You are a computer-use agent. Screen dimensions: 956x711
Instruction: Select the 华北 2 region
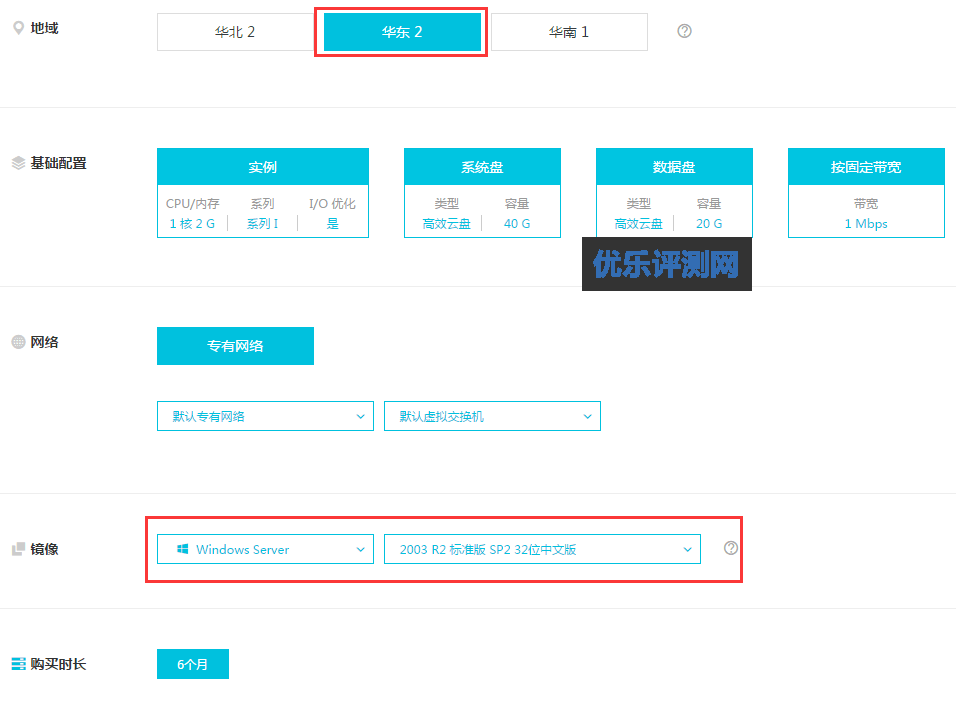[x=235, y=32]
